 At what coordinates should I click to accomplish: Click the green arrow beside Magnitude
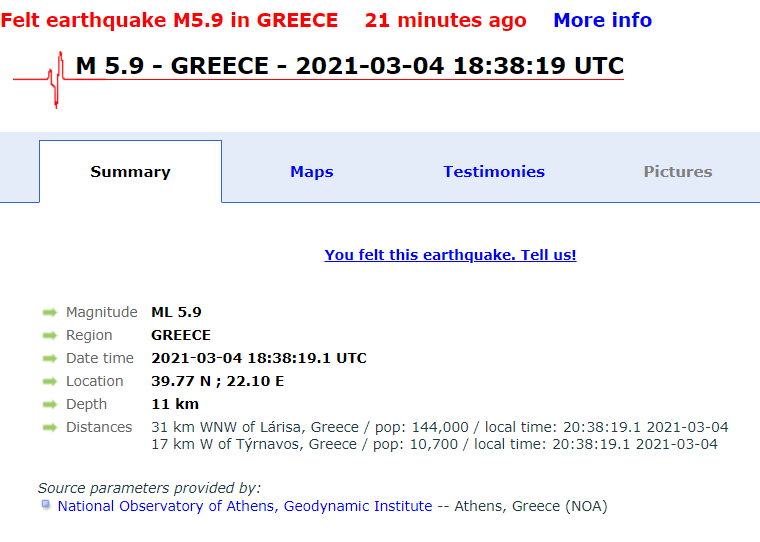50,312
